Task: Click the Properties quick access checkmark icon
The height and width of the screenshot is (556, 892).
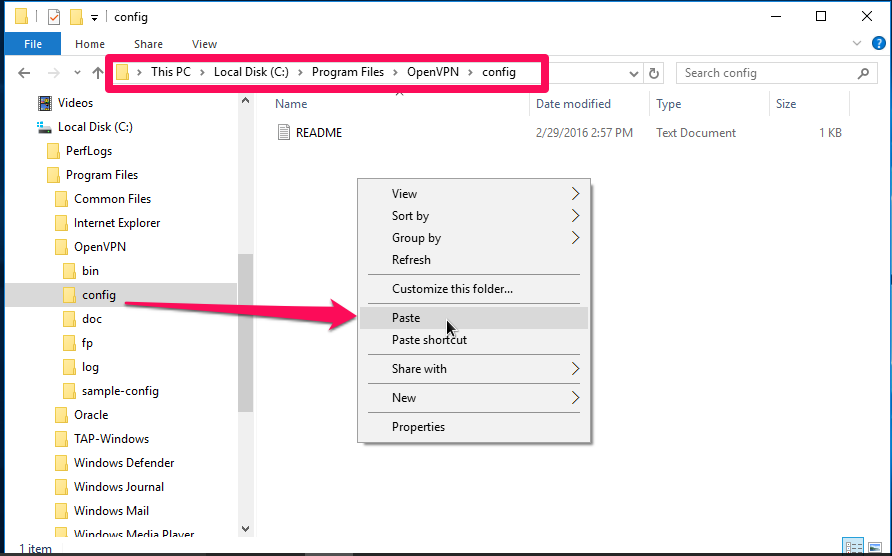Action: (53, 17)
